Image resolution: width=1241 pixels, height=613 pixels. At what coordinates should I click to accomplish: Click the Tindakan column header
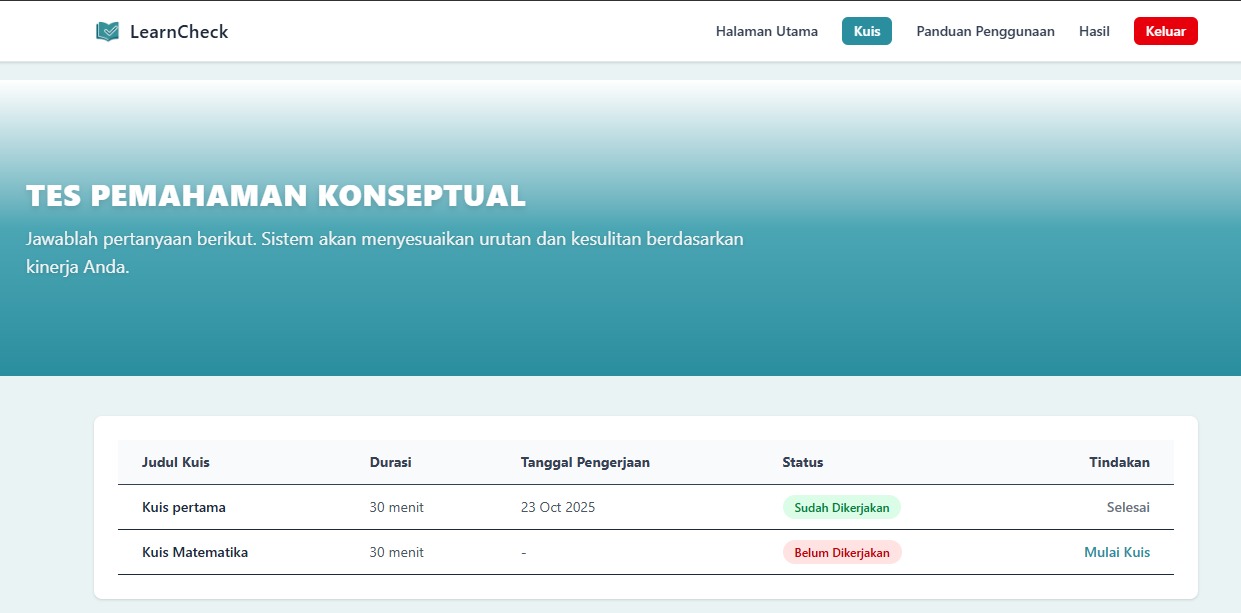(1119, 462)
